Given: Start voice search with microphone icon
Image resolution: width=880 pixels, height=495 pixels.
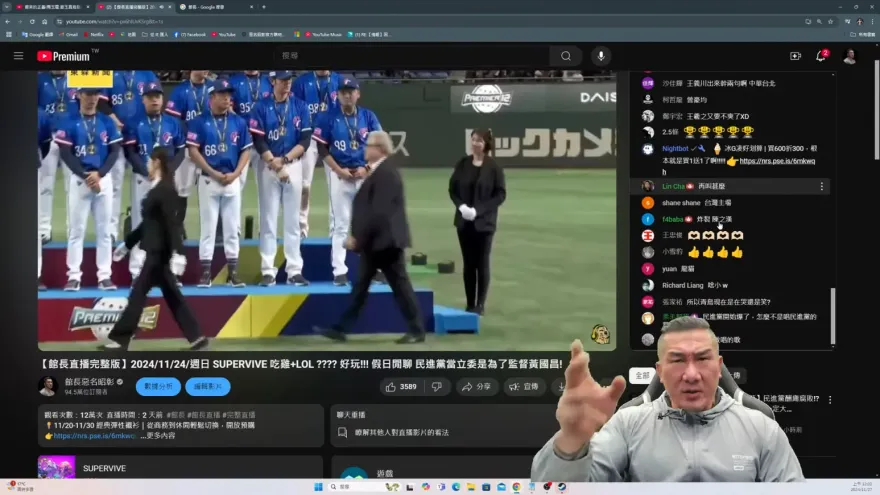Looking at the screenshot, I should (600, 56).
